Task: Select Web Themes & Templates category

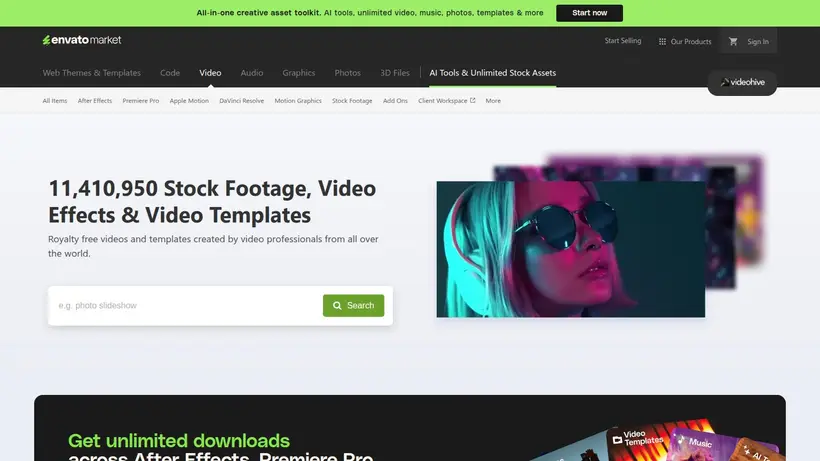Action: tap(92, 73)
